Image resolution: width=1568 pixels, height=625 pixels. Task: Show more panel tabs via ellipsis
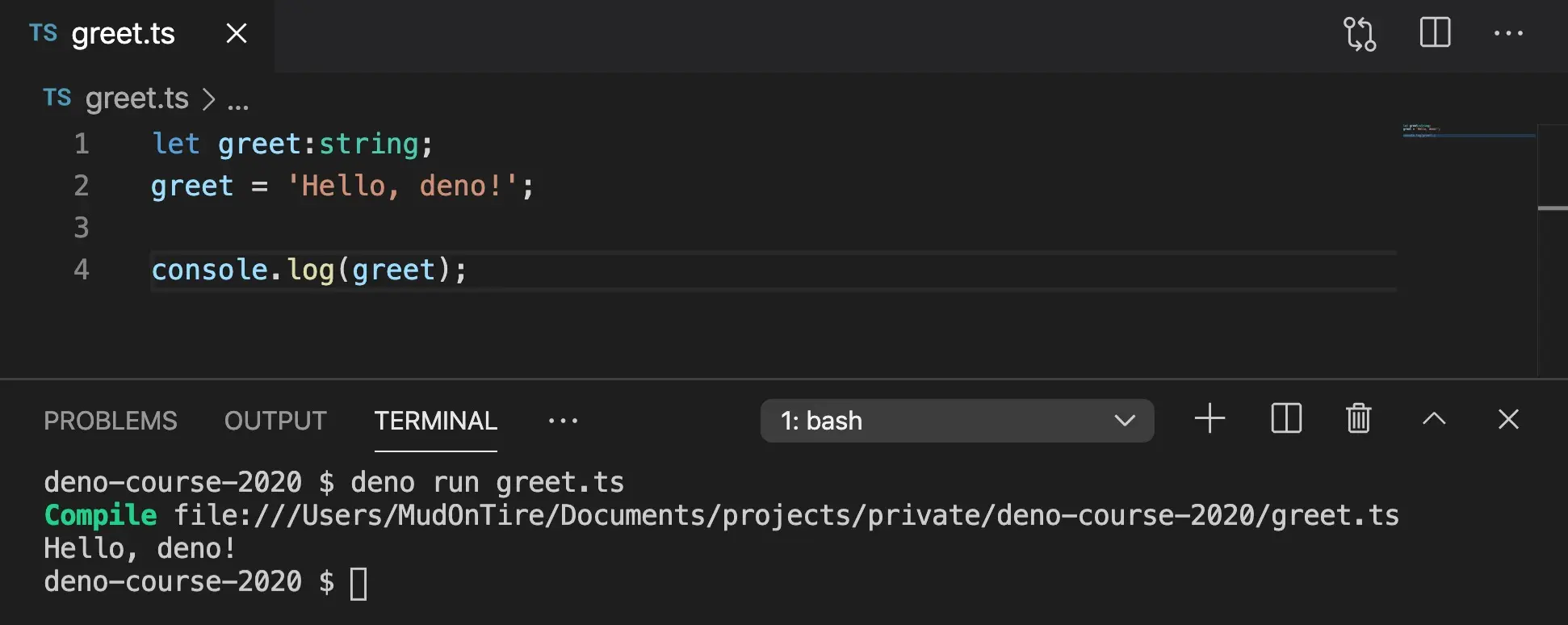point(563,421)
